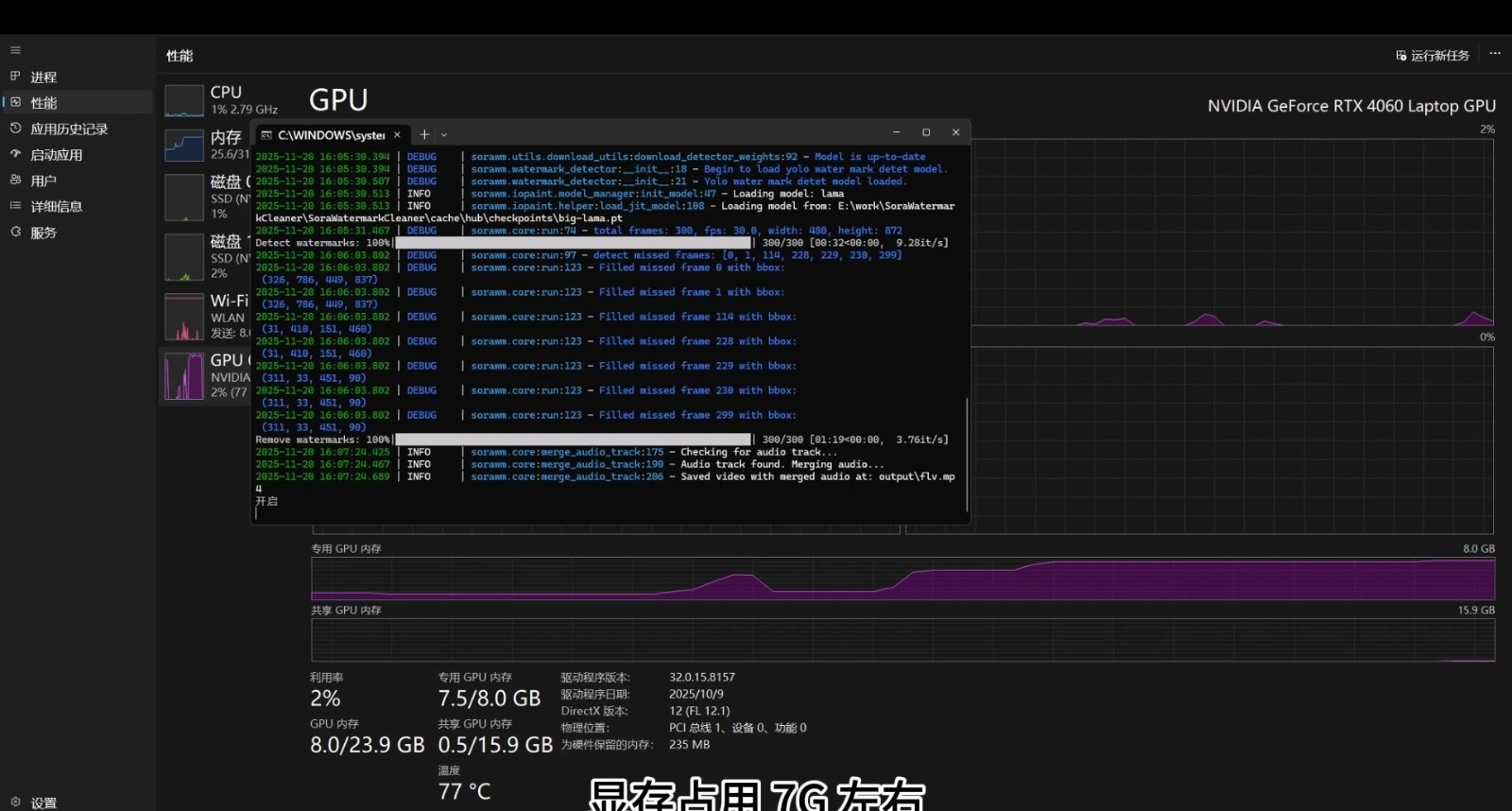Close the terminal tab with its X
This screenshot has height=811, width=1512.
pos(397,135)
